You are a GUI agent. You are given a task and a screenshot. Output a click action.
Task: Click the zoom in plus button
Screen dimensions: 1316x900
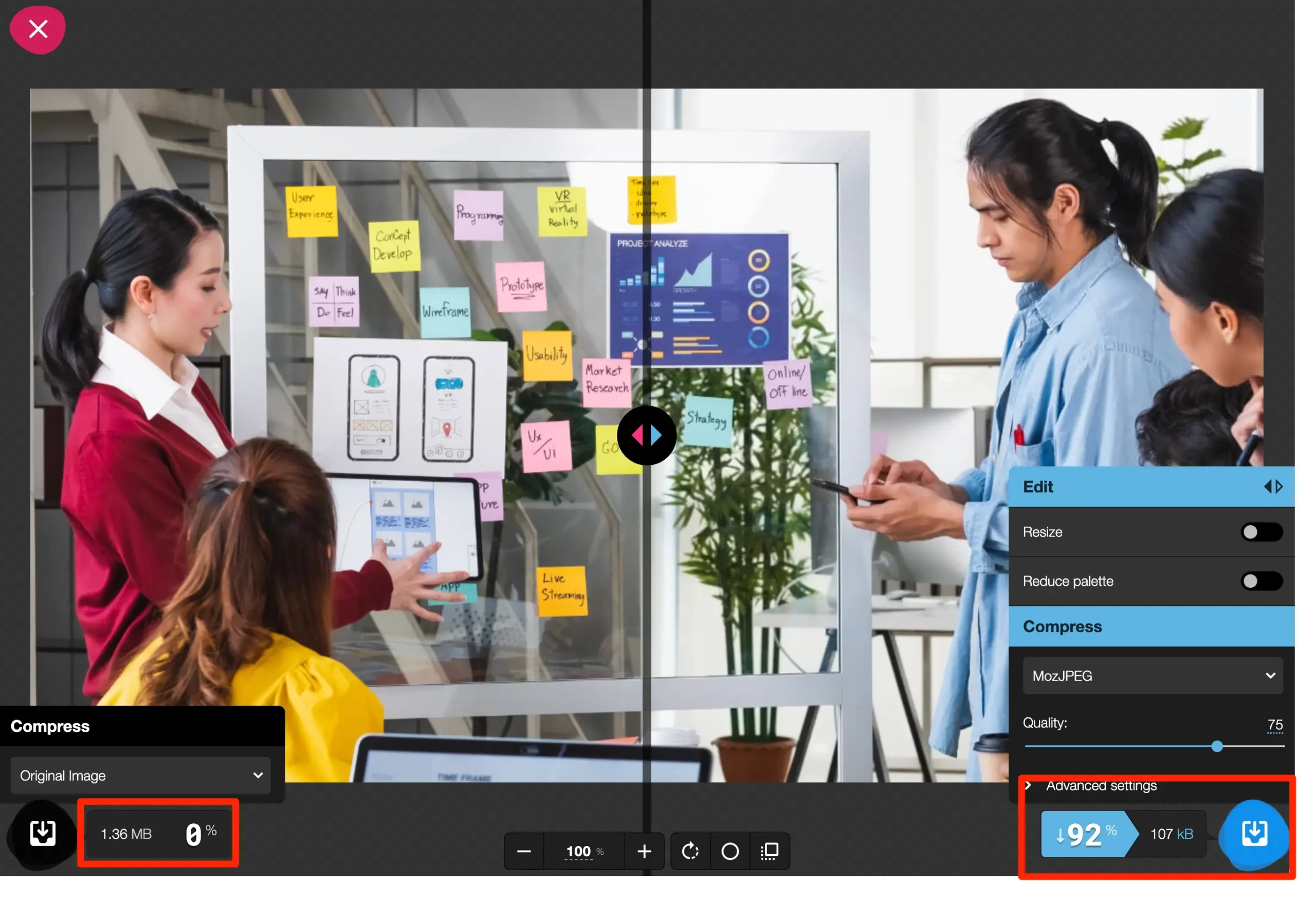coord(644,851)
